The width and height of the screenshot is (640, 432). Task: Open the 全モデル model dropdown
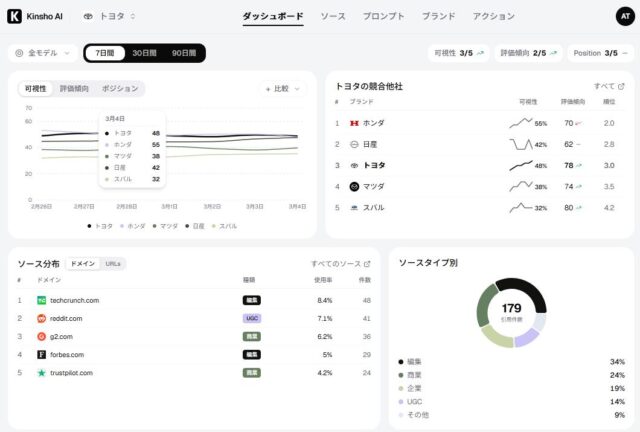coord(43,53)
